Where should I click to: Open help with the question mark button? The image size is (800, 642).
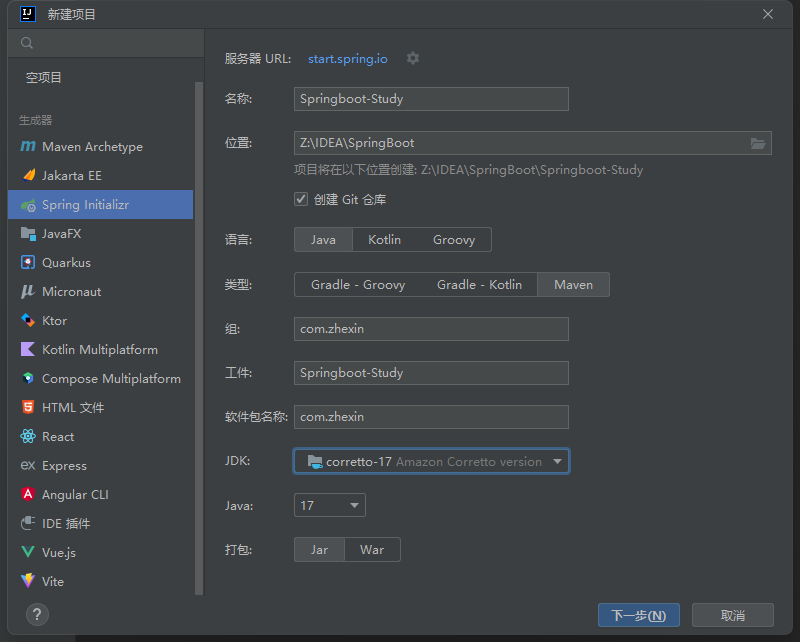pyautogui.click(x=37, y=614)
